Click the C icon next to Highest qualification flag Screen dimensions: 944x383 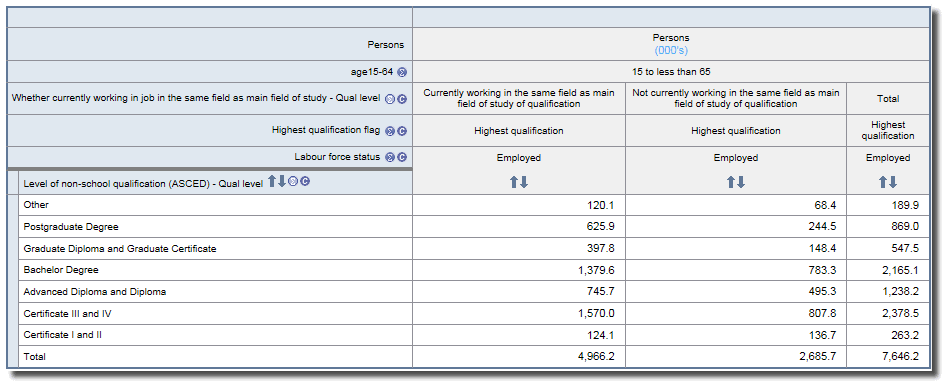(x=402, y=131)
